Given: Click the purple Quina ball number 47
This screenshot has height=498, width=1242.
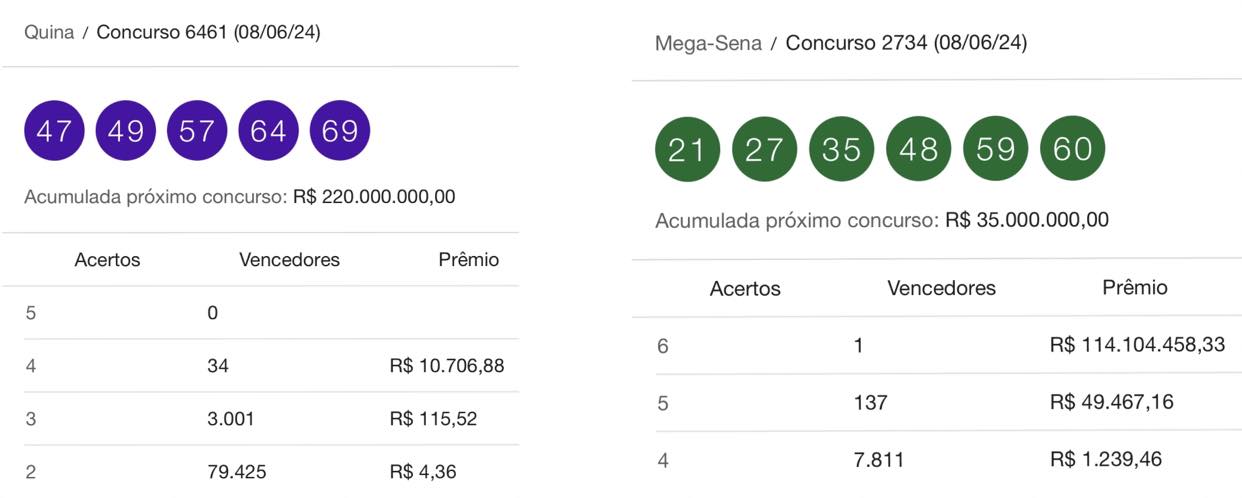Looking at the screenshot, I should coord(54,131).
